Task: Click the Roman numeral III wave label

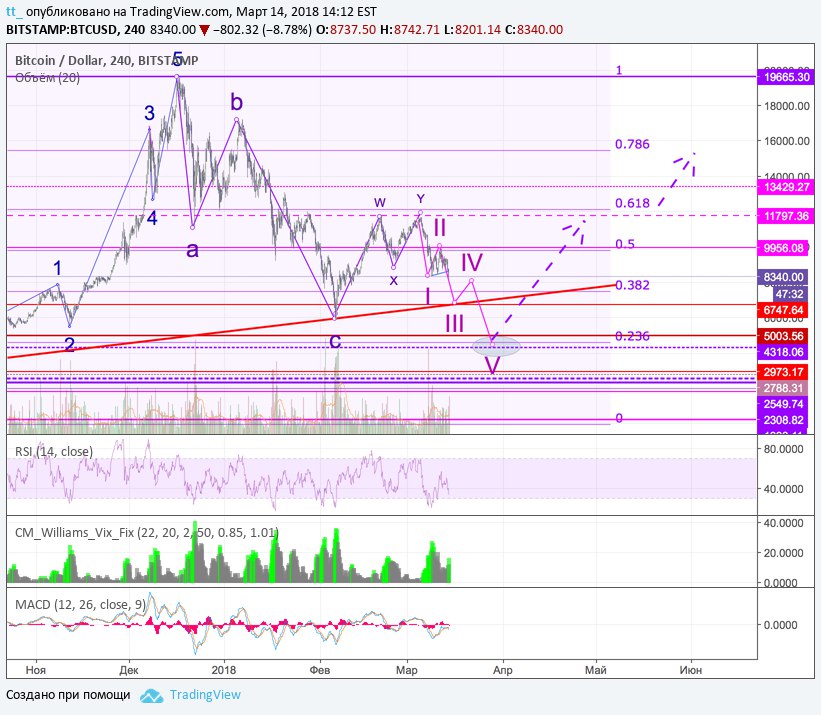Action: pyautogui.click(x=454, y=323)
